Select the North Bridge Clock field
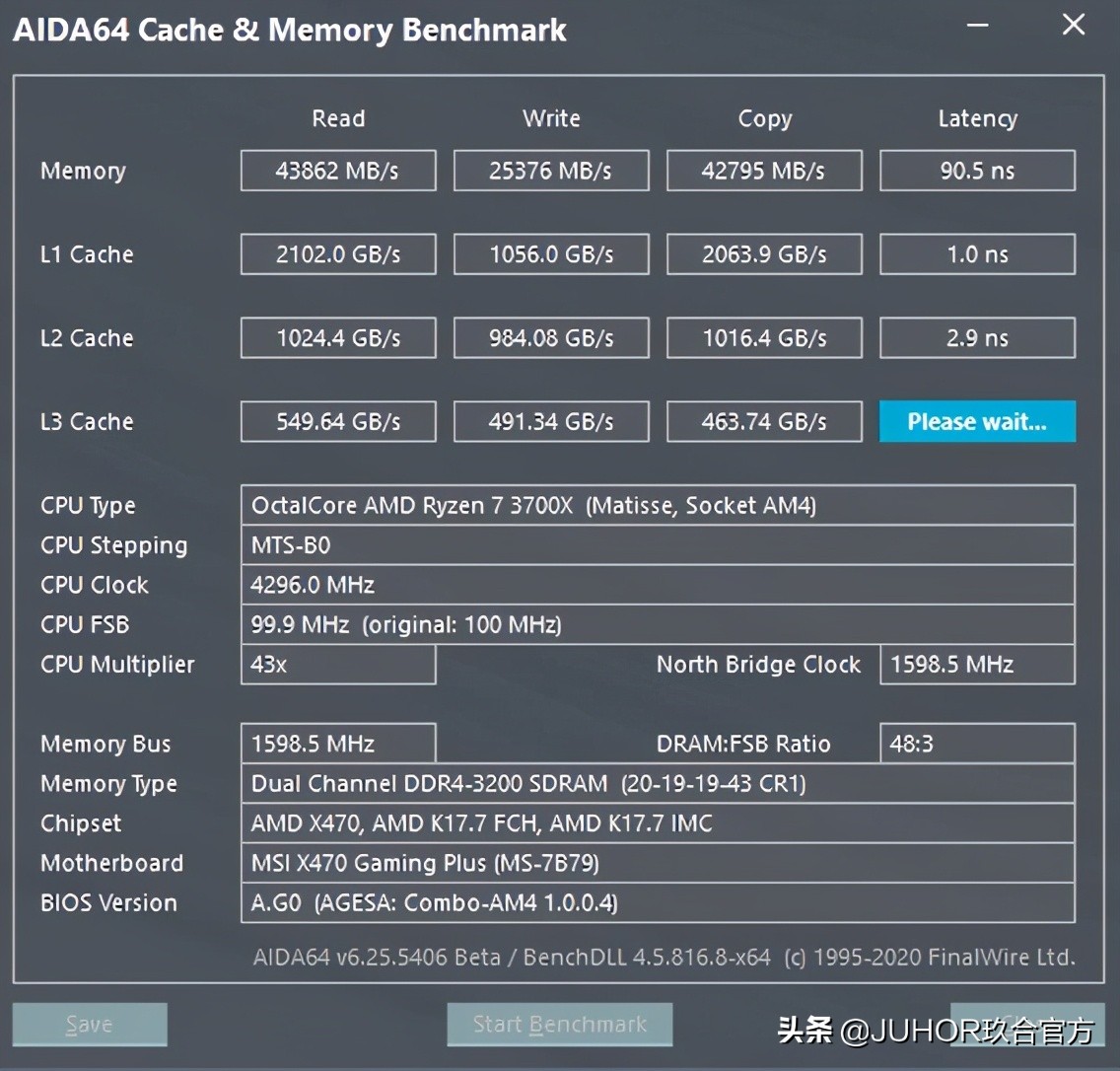The width and height of the screenshot is (1120, 1071). [x=976, y=665]
